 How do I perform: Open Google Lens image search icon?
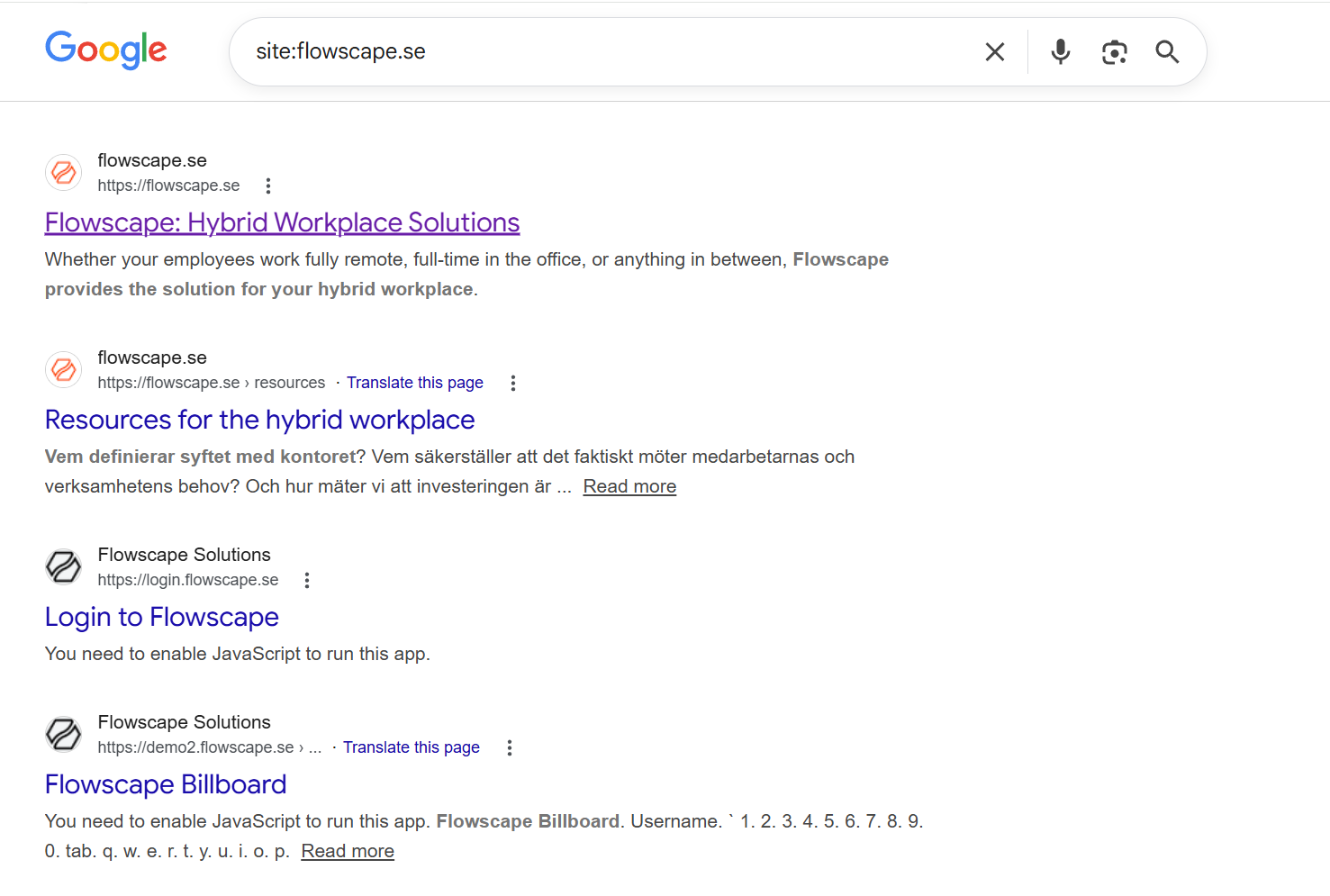[1115, 52]
